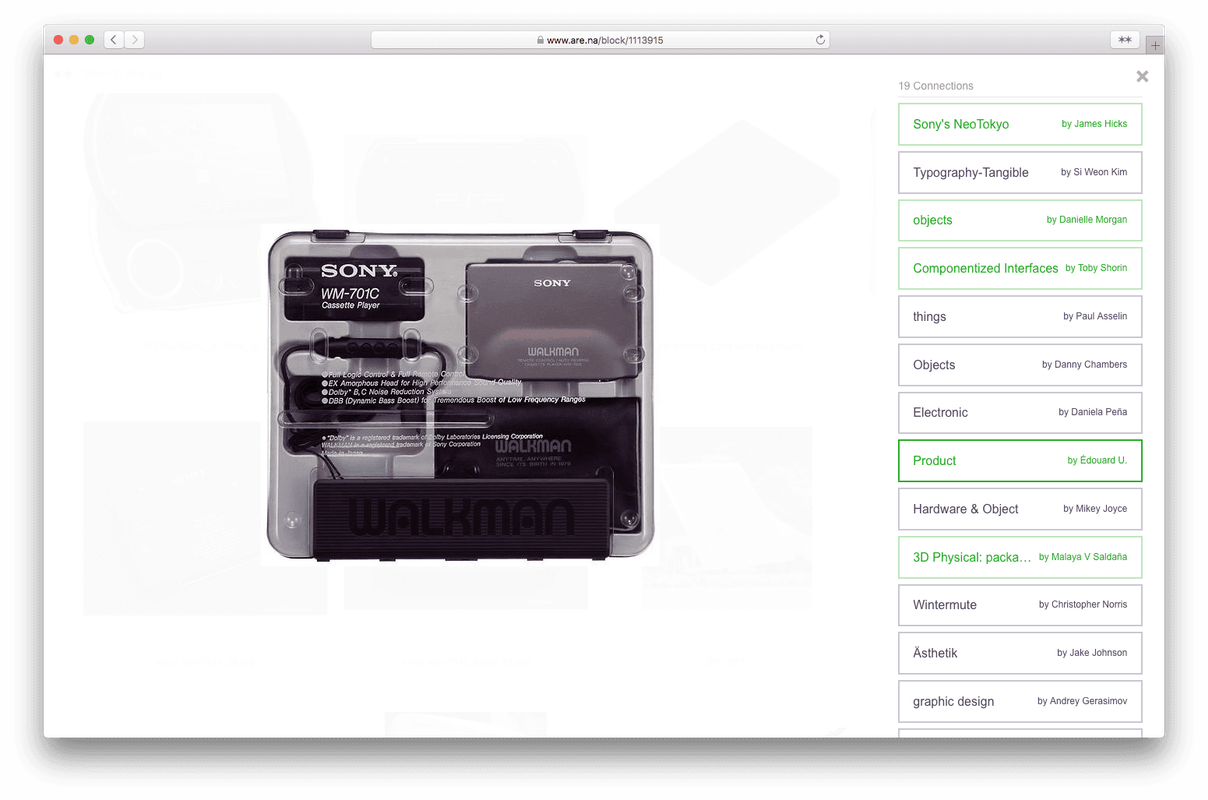Click the Sony Walkman WM-701C image
Viewport: 1208px width, 800px height.
pos(461,395)
